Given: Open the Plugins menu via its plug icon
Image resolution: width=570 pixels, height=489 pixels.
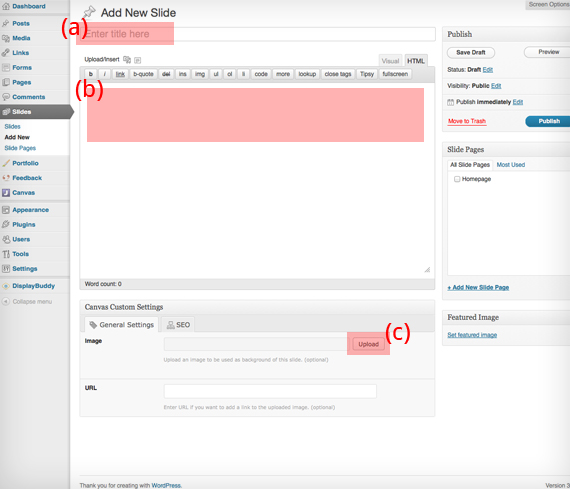Looking at the screenshot, I should pos(6,224).
